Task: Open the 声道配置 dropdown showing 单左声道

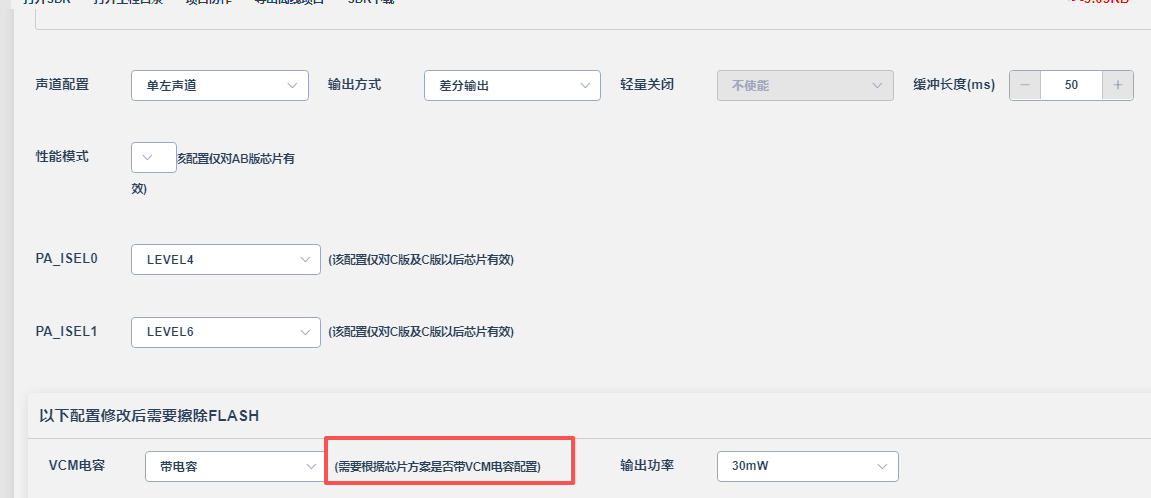Action: tap(219, 85)
